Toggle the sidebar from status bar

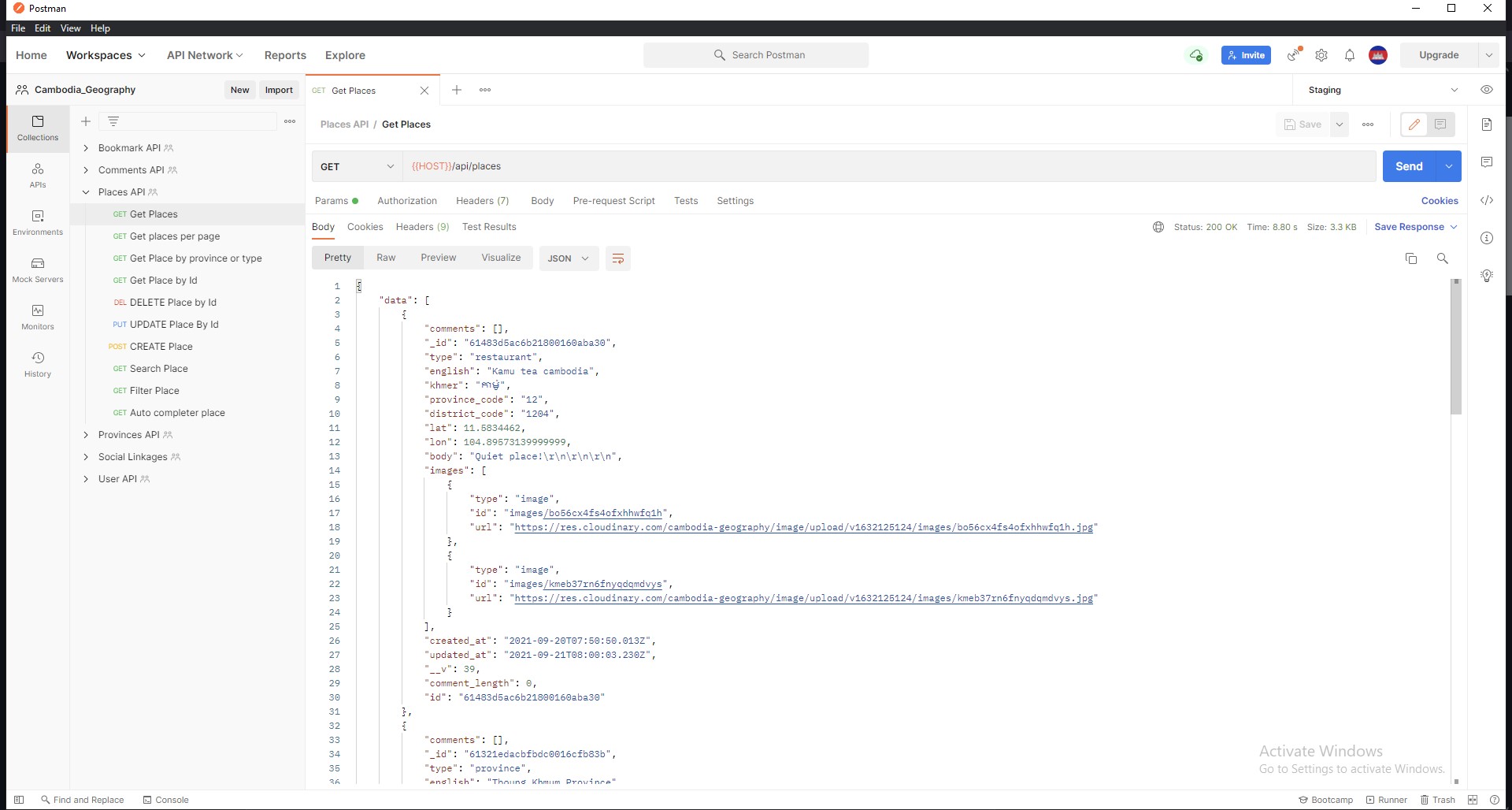point(19,800)
